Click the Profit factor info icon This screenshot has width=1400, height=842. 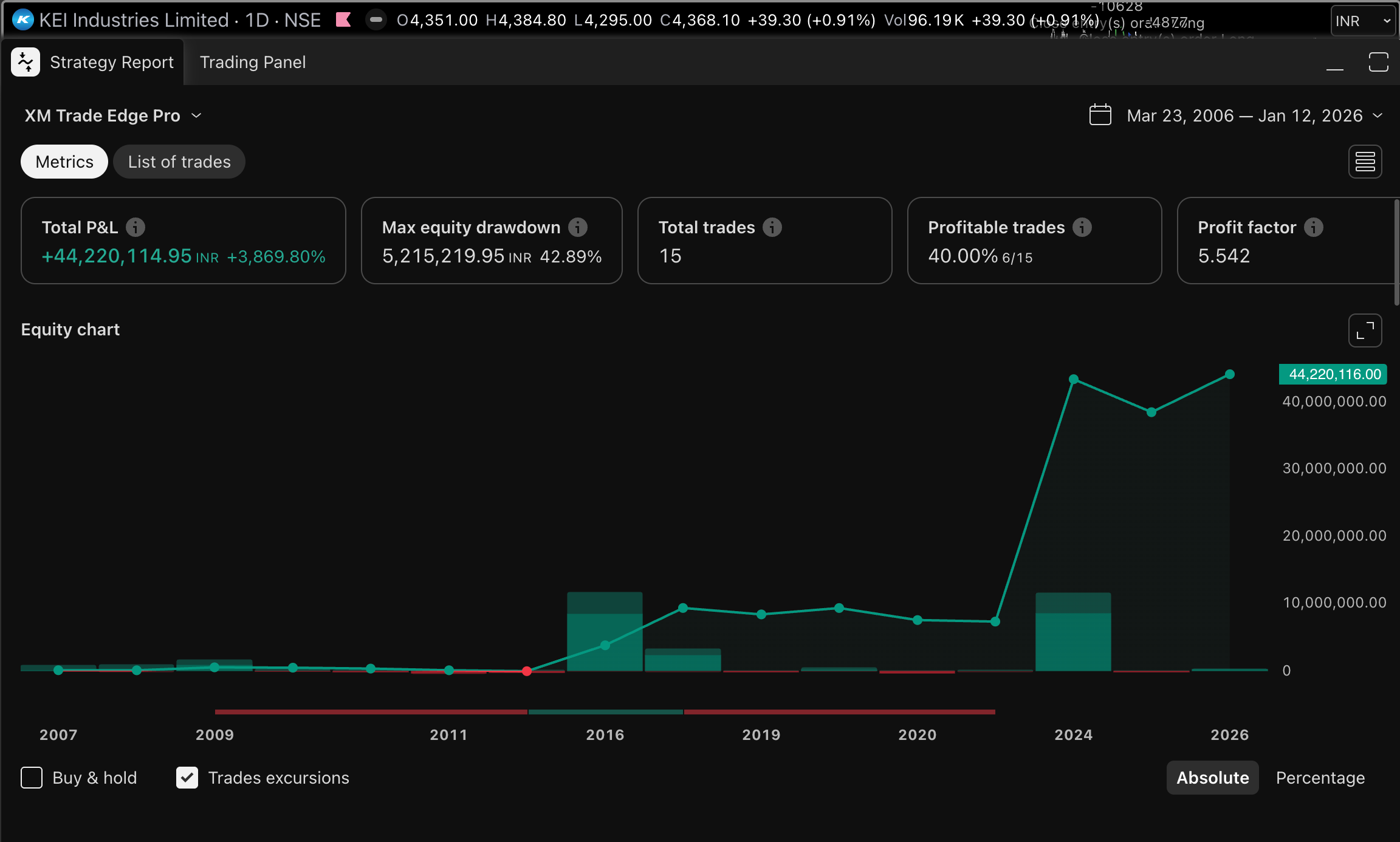pos(1314,227)
